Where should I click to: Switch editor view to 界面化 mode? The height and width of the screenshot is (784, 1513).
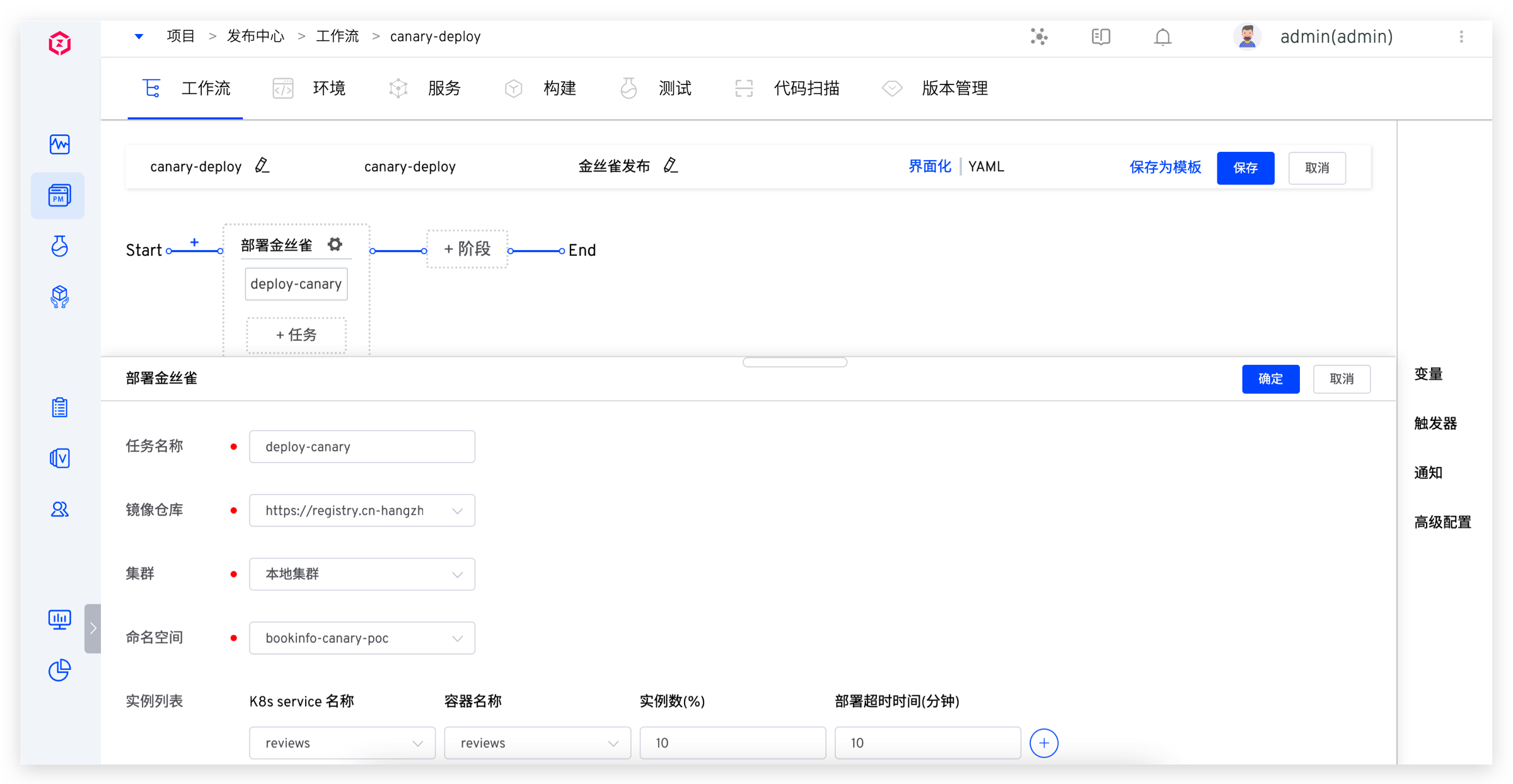pos(929,167)
